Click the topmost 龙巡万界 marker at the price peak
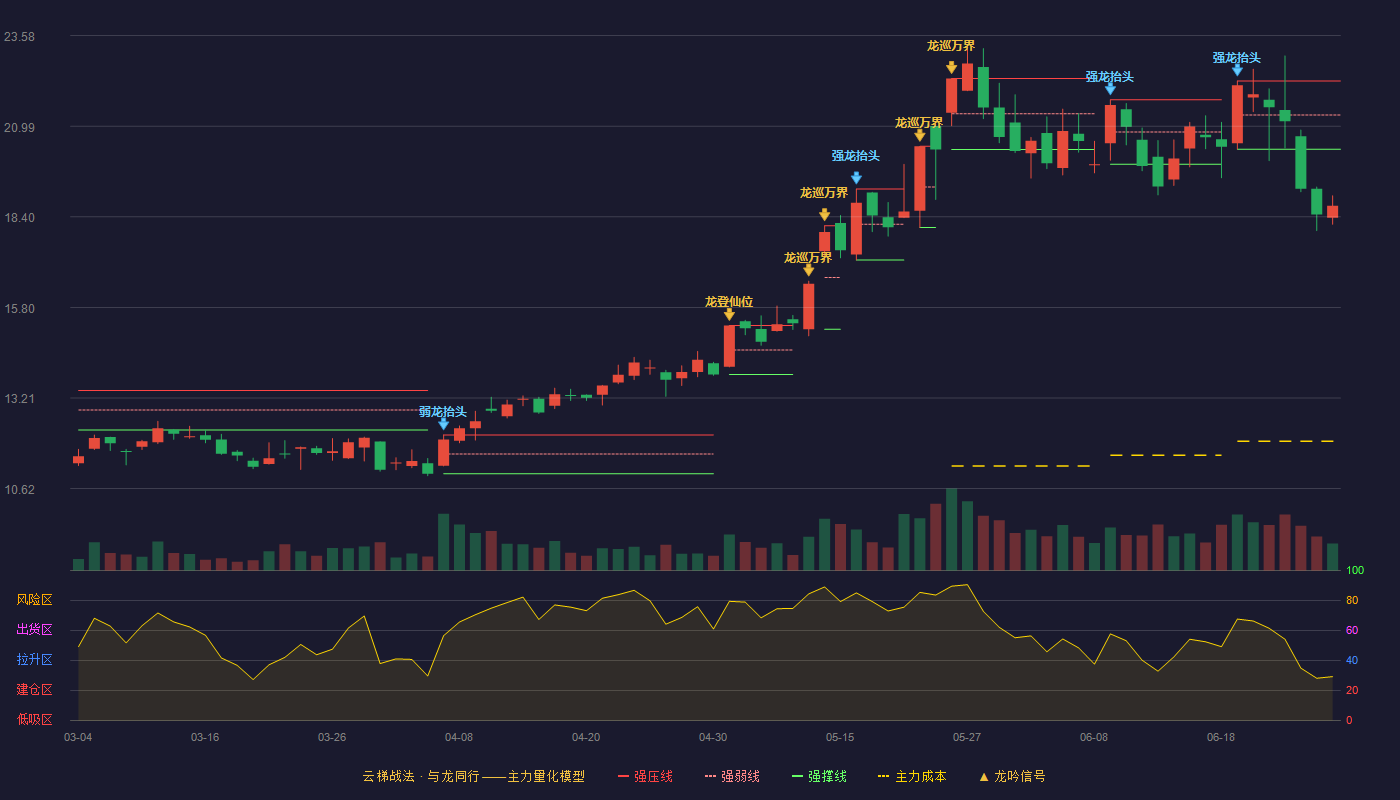1400x800 pixels. [x=951, y=67]
